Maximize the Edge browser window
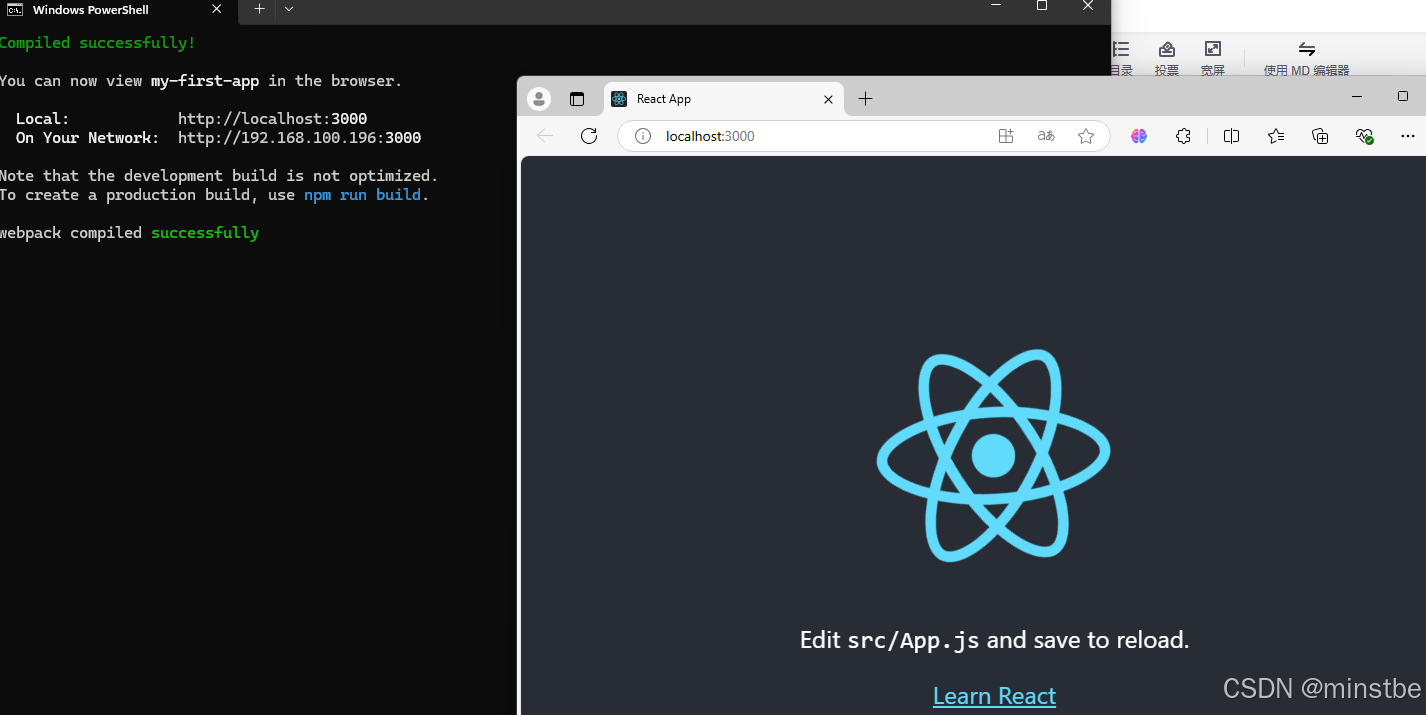The width and height of the screenshot is (1426, 715). 1403,97
